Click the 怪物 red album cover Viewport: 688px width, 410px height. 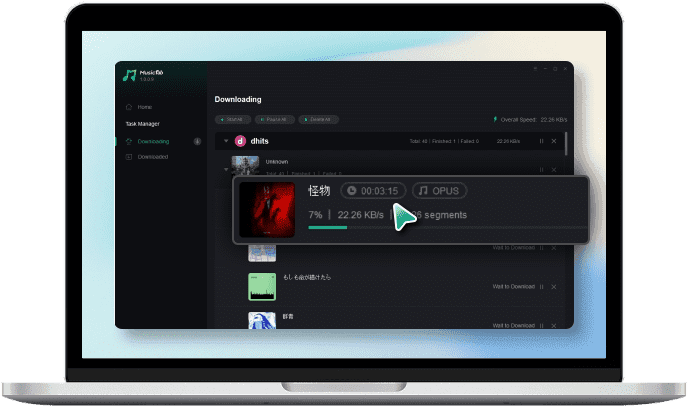point(268,209)
